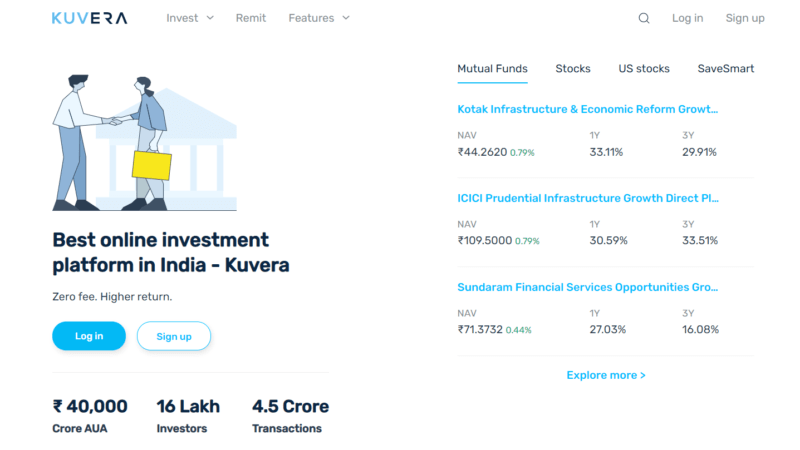Image resolution: width=800 pixels, height=450 pixels.
Task: Expand the Invest dropdown menu
Action: click(x=190, y=18)
